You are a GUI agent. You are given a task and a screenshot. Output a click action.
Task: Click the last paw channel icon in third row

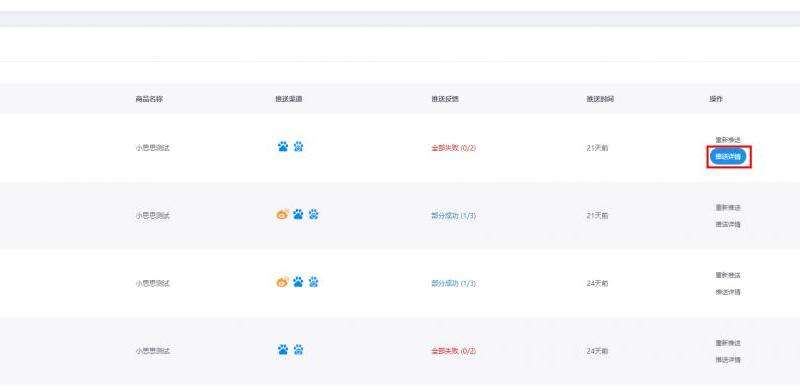click(313, 282)
